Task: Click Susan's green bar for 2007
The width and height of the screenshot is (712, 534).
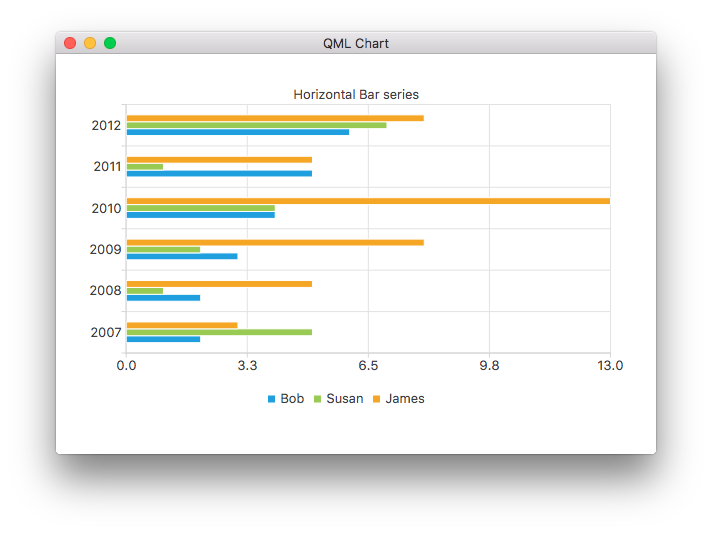Action: coord(219,332)
